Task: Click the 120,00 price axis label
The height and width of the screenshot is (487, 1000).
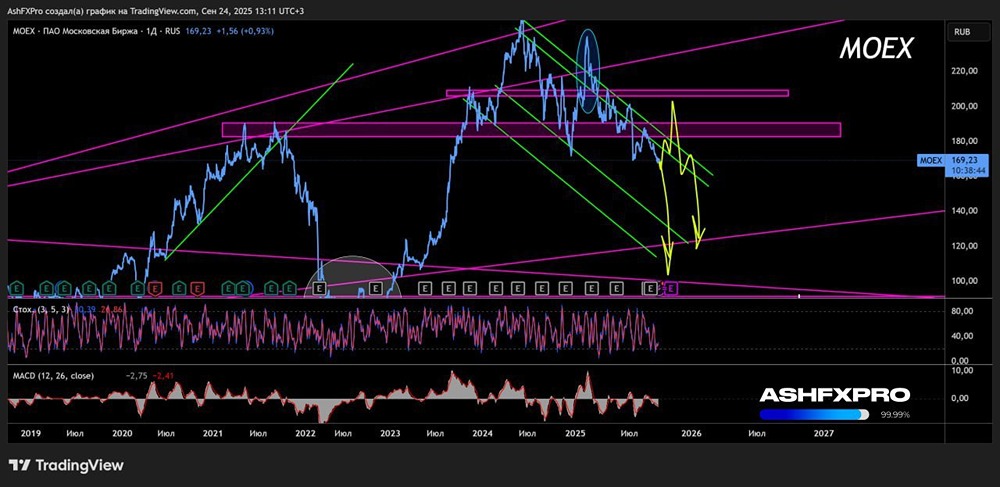Action: coord(962,246)
